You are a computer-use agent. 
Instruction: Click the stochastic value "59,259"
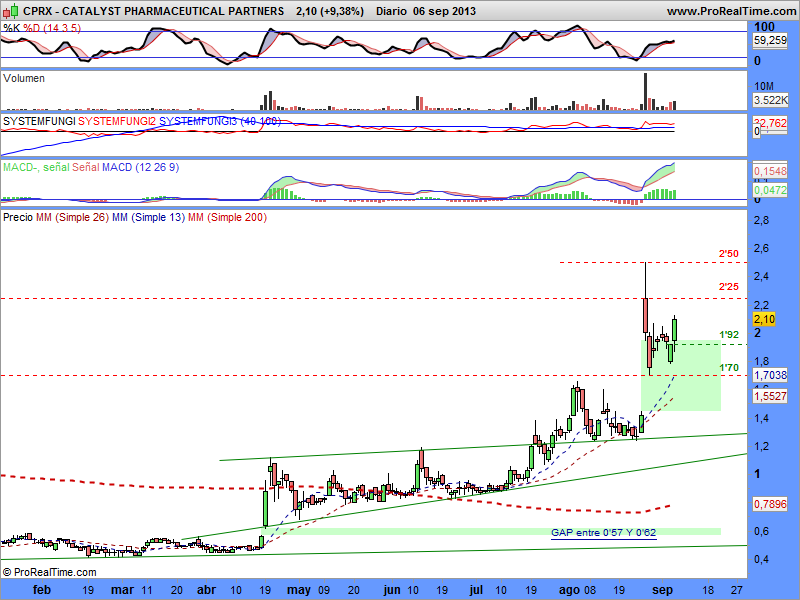(x=770, y=40)
